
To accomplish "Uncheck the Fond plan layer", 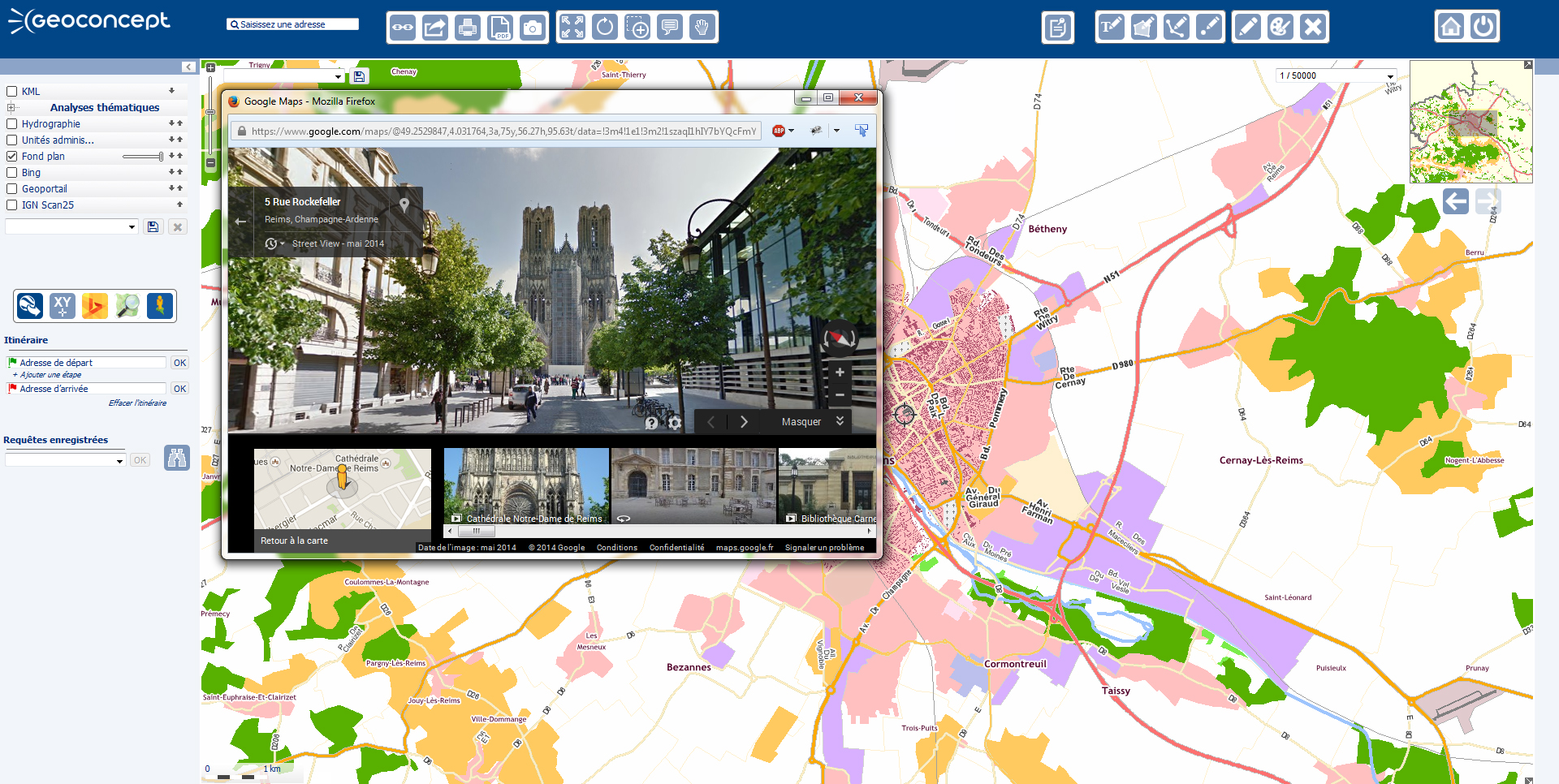I will [x=12, y=157].
